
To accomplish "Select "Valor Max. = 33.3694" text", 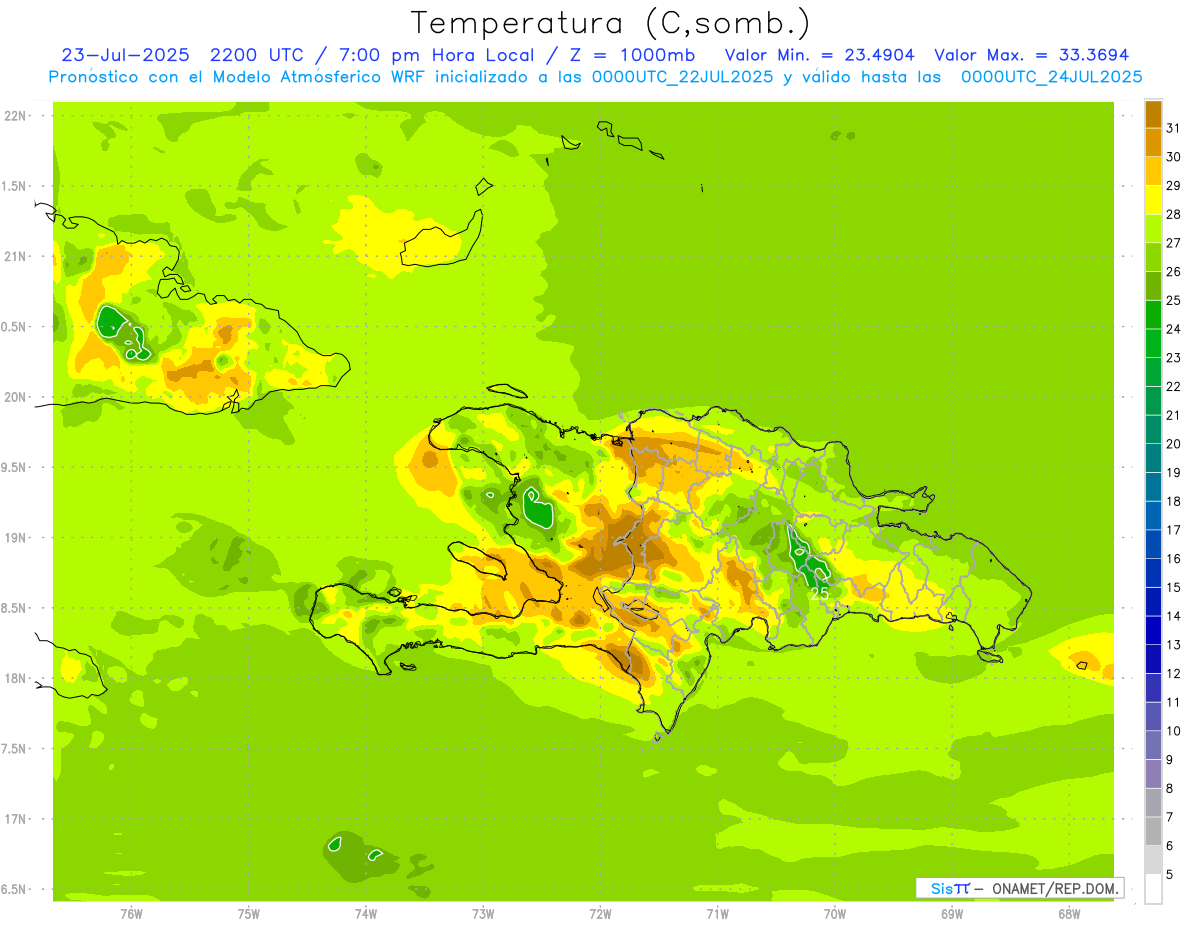I will point(1031,55).
